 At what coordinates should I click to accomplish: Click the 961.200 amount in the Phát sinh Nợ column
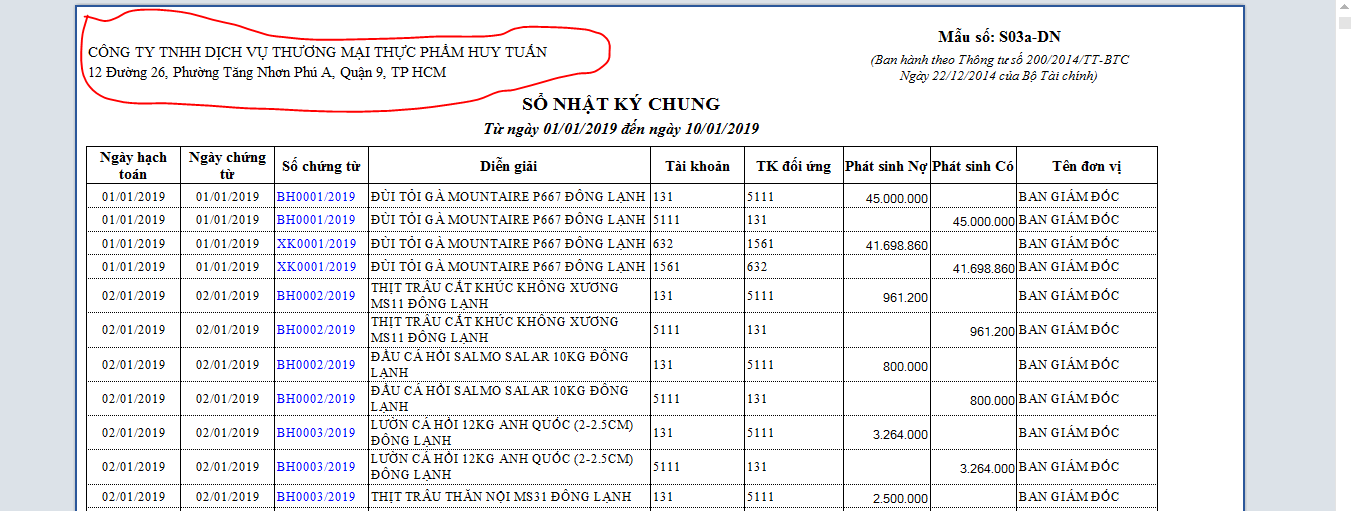click(906, 298)
